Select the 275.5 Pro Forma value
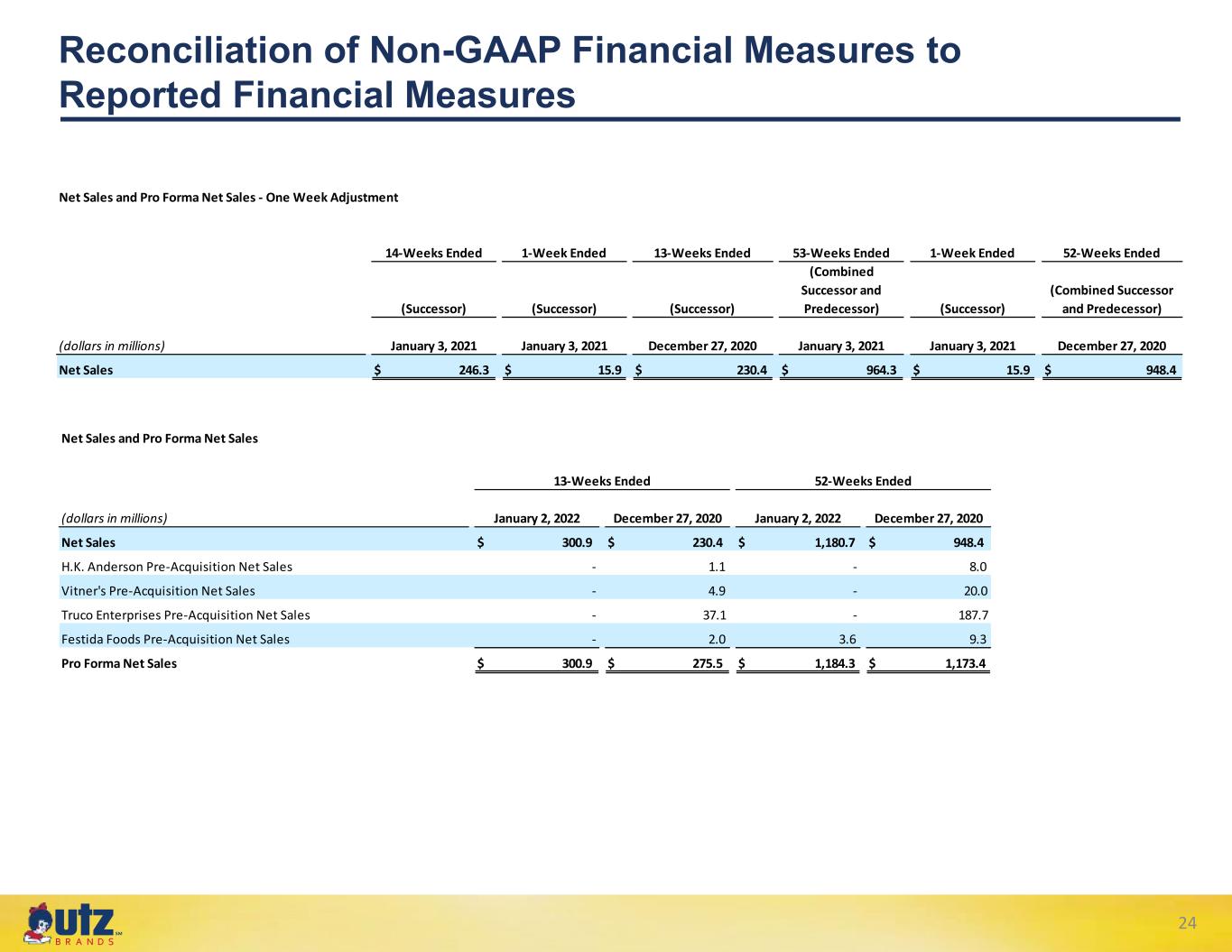 709,664
